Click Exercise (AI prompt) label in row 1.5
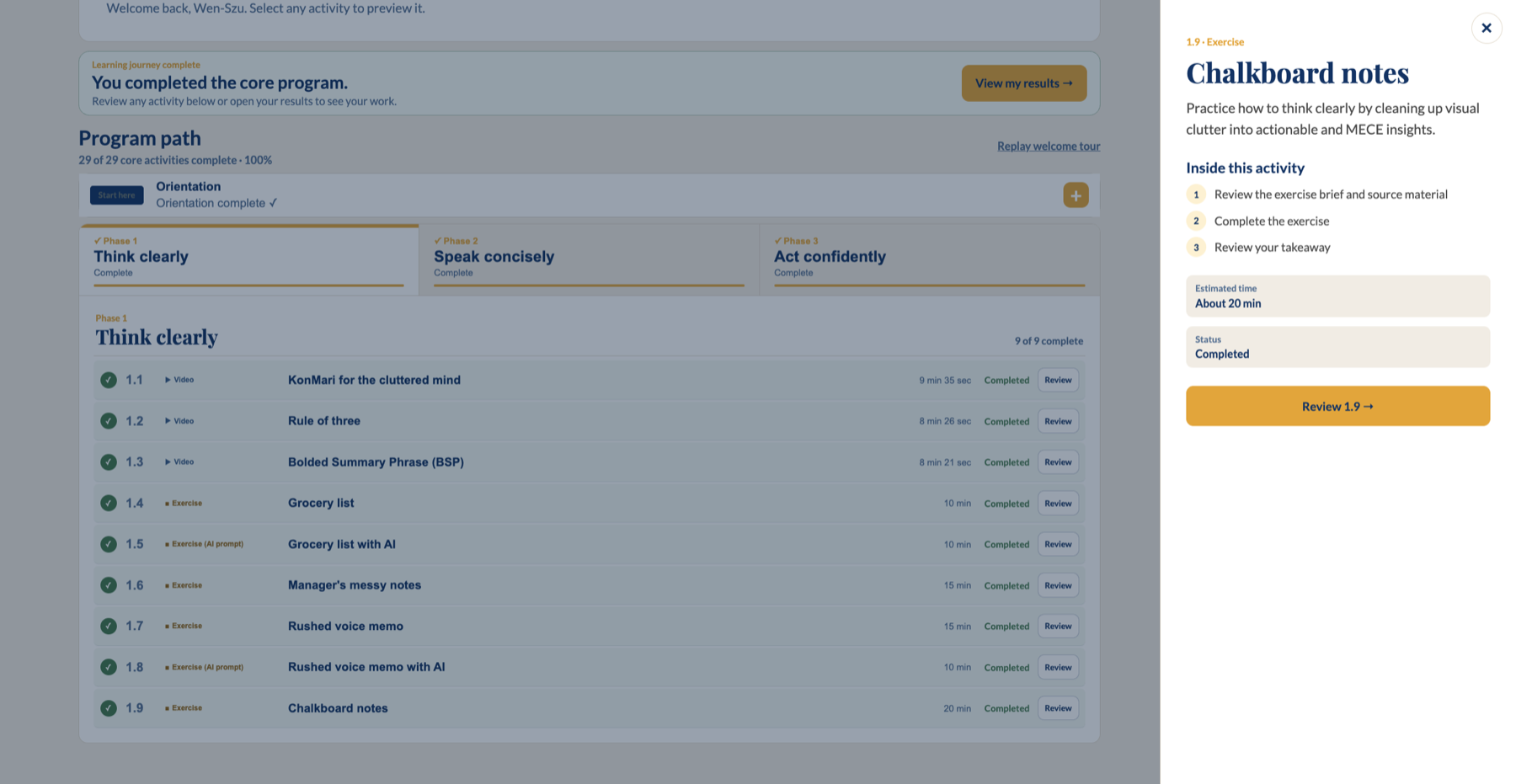1516x784 pixels. pyautogui.click(x=205, y=544)
